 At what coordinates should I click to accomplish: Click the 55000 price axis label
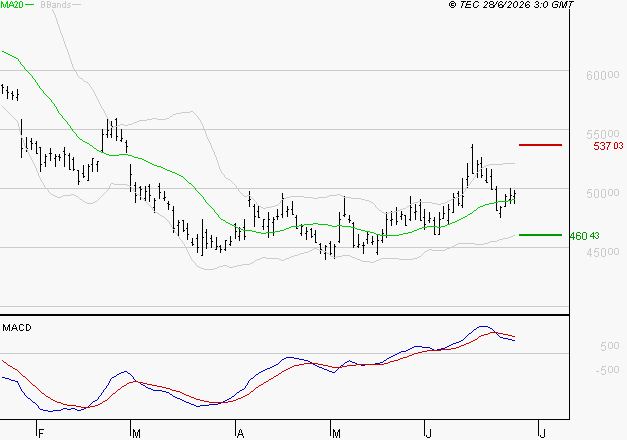(603, 134)
